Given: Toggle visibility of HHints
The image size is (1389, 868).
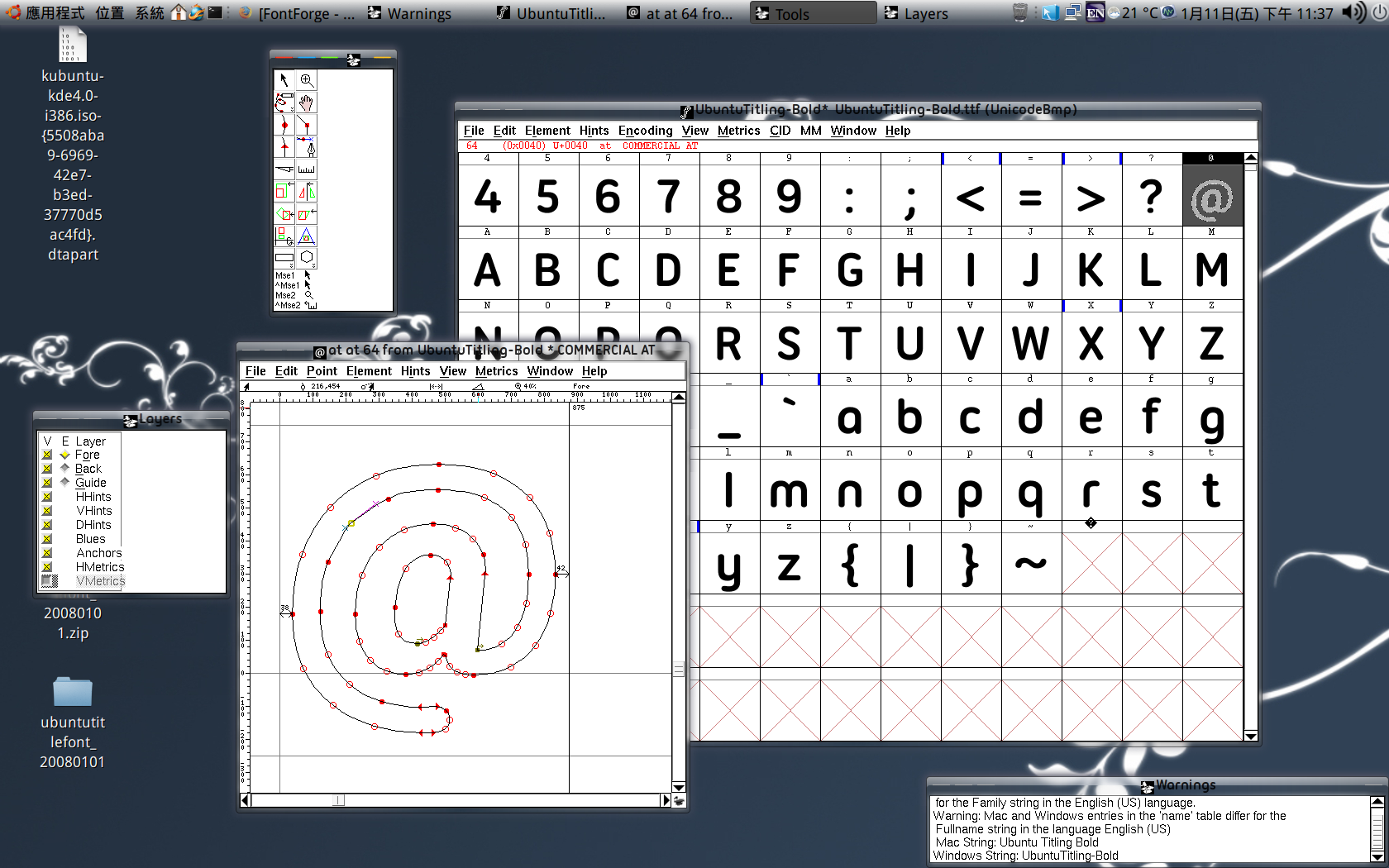Looking at the screenshot, I should click(x=47, y=497).
